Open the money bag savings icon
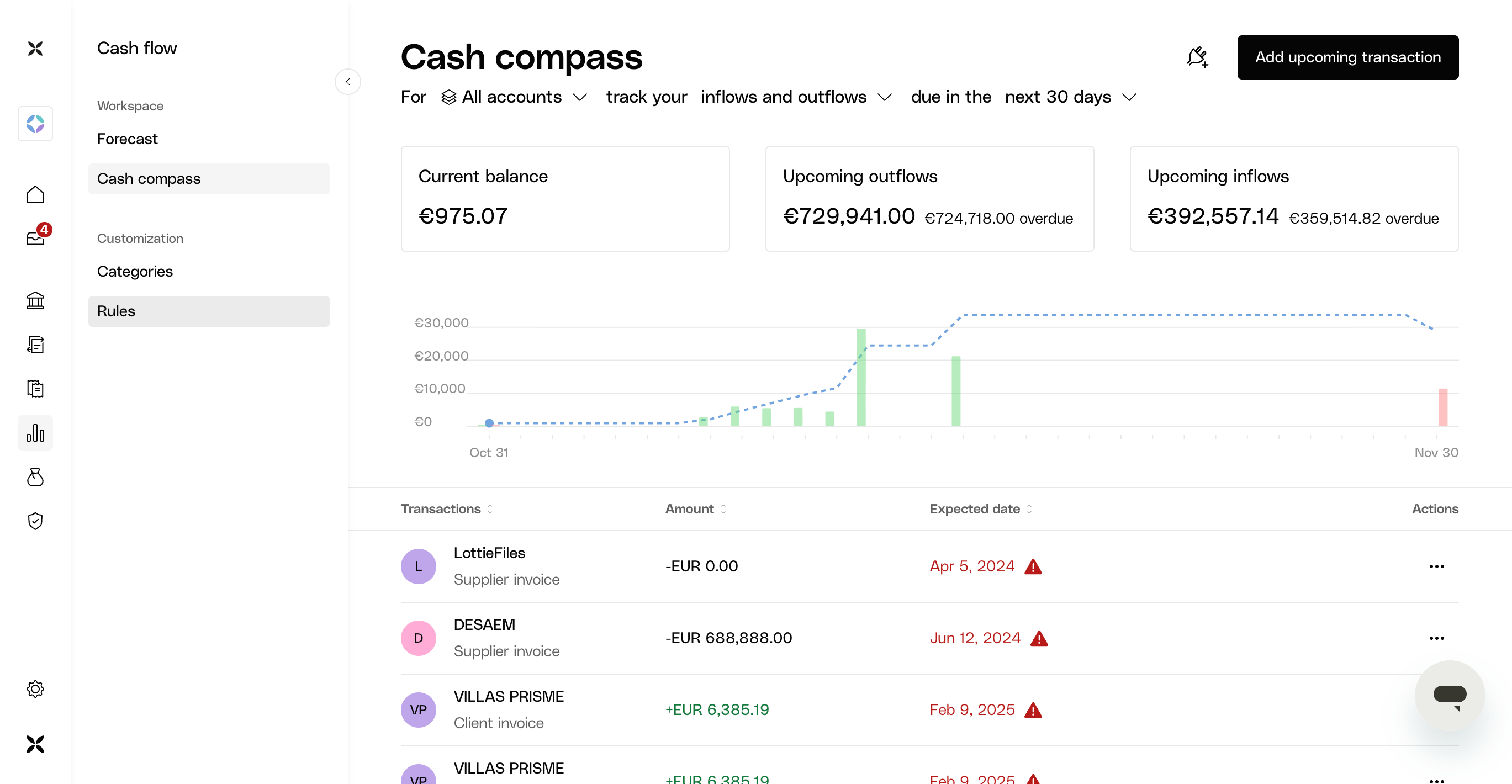Image resolution: width=1512 pixels, height=784 pixels. click(35, 477)
